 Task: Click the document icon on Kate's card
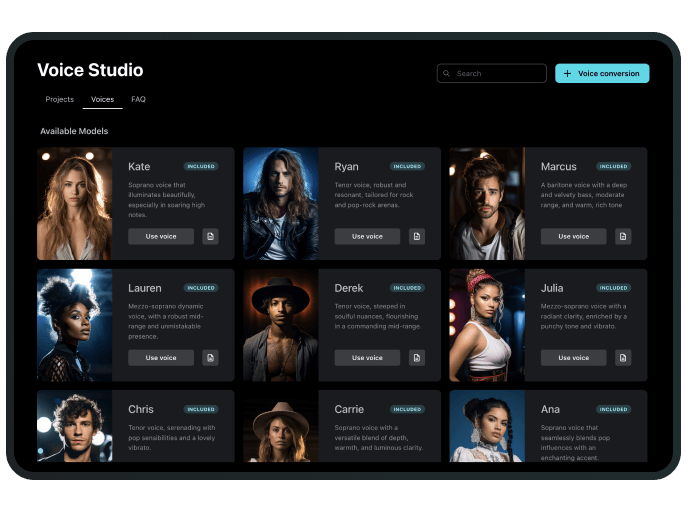210,236
